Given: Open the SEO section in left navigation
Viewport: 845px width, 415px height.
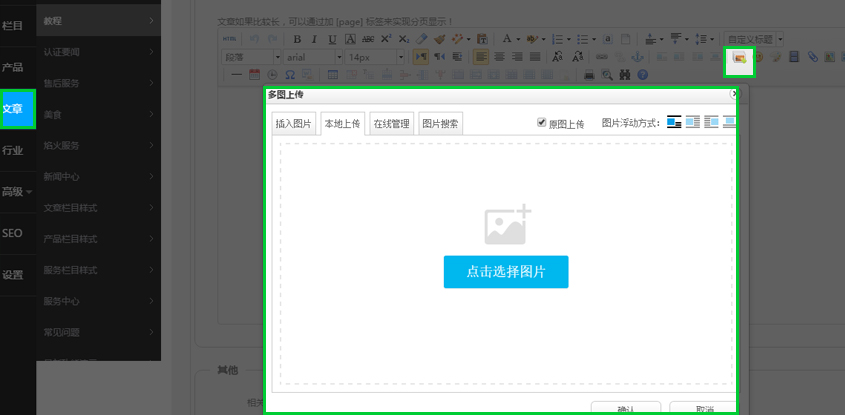Looking at the screenshot, I should pos(18,233).
